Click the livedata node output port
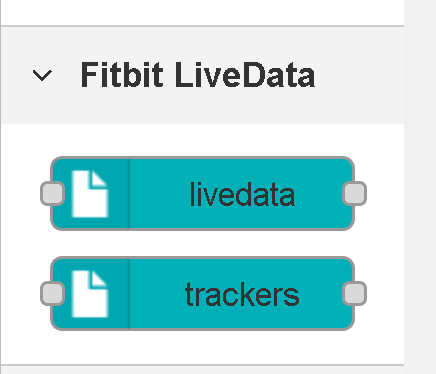436x374 pixels. (x=355, y=193)
